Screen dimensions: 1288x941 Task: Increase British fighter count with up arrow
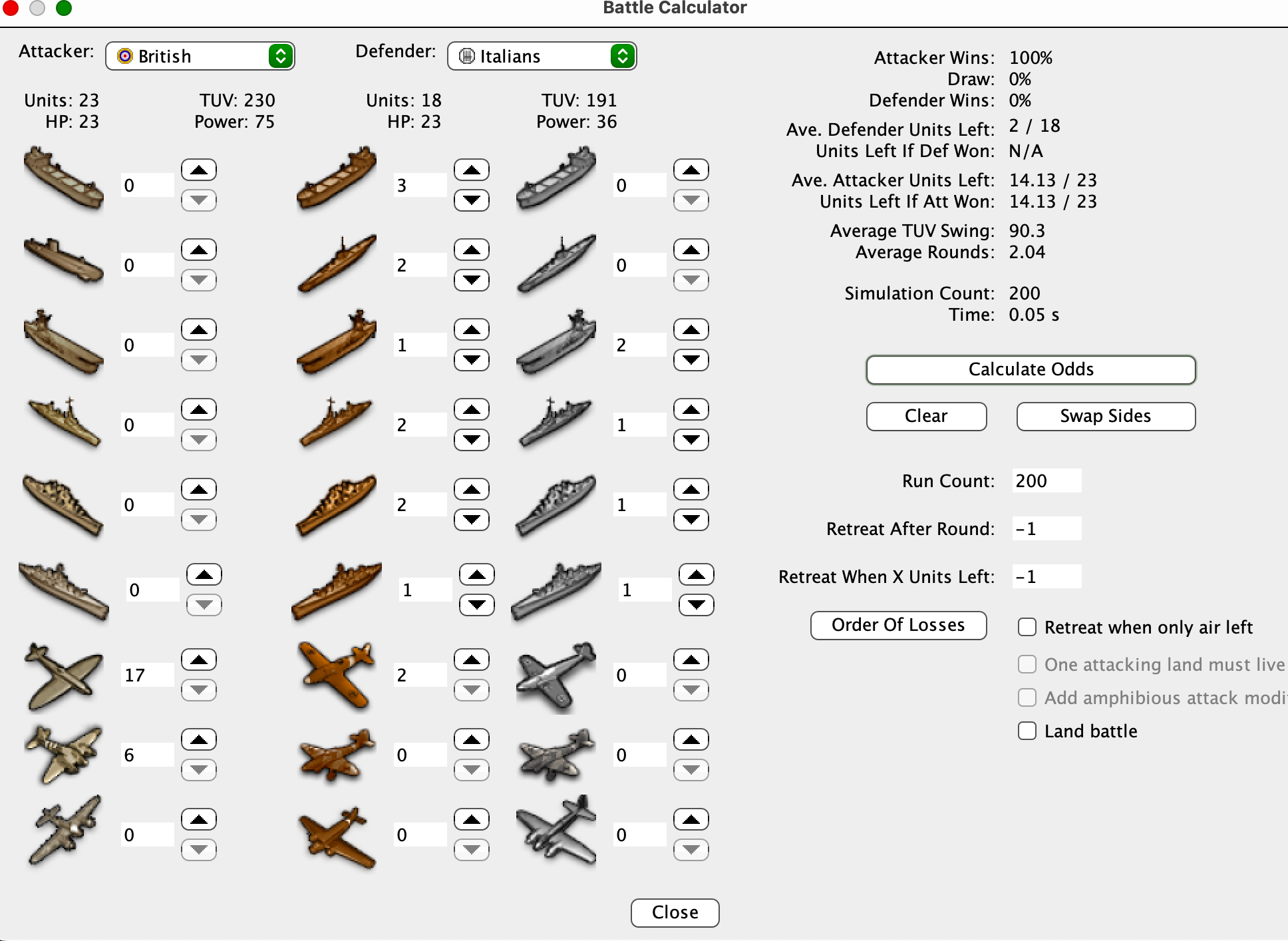(x=199, y=659)
